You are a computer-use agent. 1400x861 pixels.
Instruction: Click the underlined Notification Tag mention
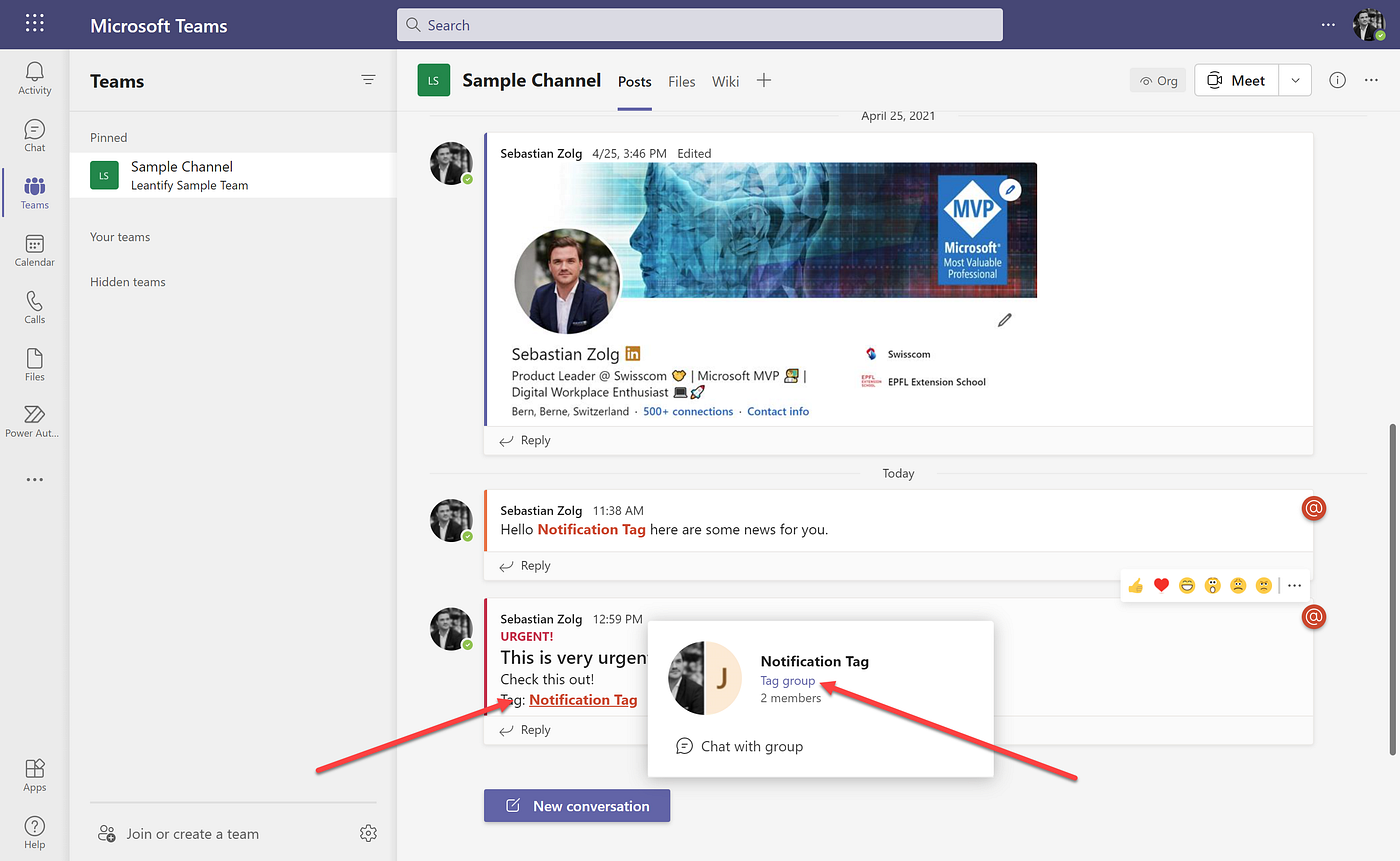[x=583, y=700]
